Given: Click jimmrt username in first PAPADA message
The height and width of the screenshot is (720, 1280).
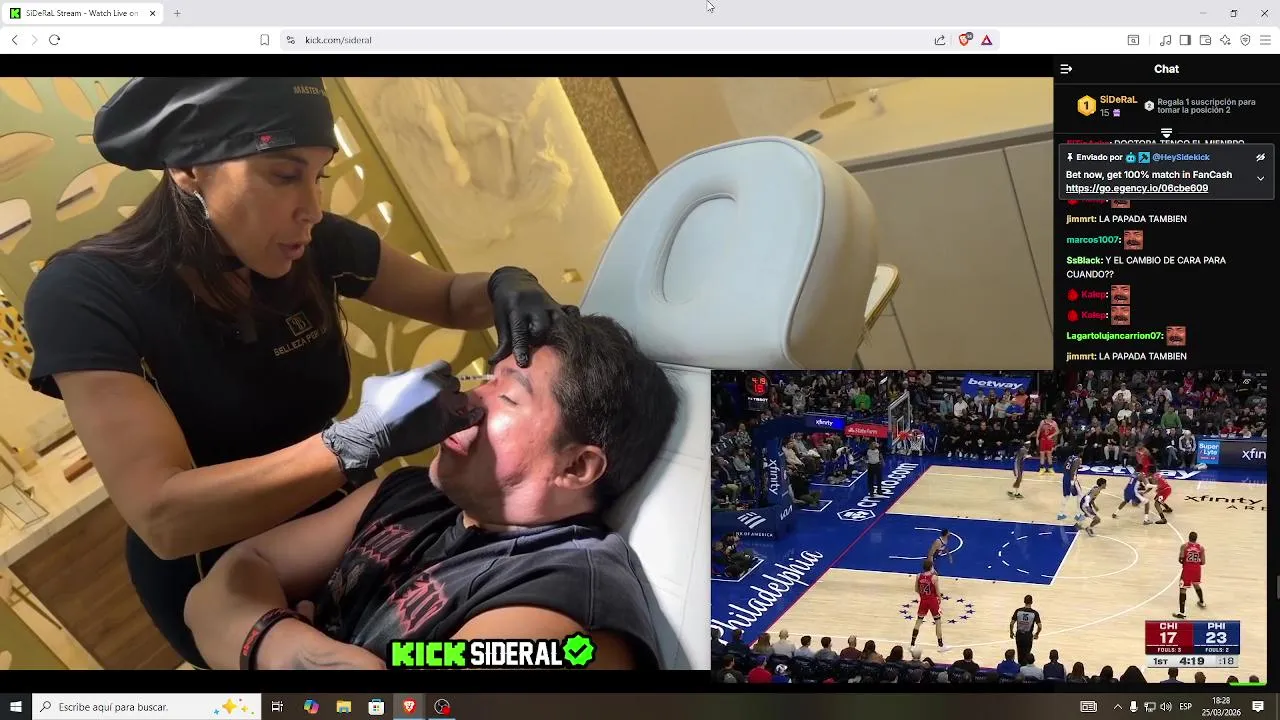Looking at the screenshot, I should click(x=1080, y=219).
